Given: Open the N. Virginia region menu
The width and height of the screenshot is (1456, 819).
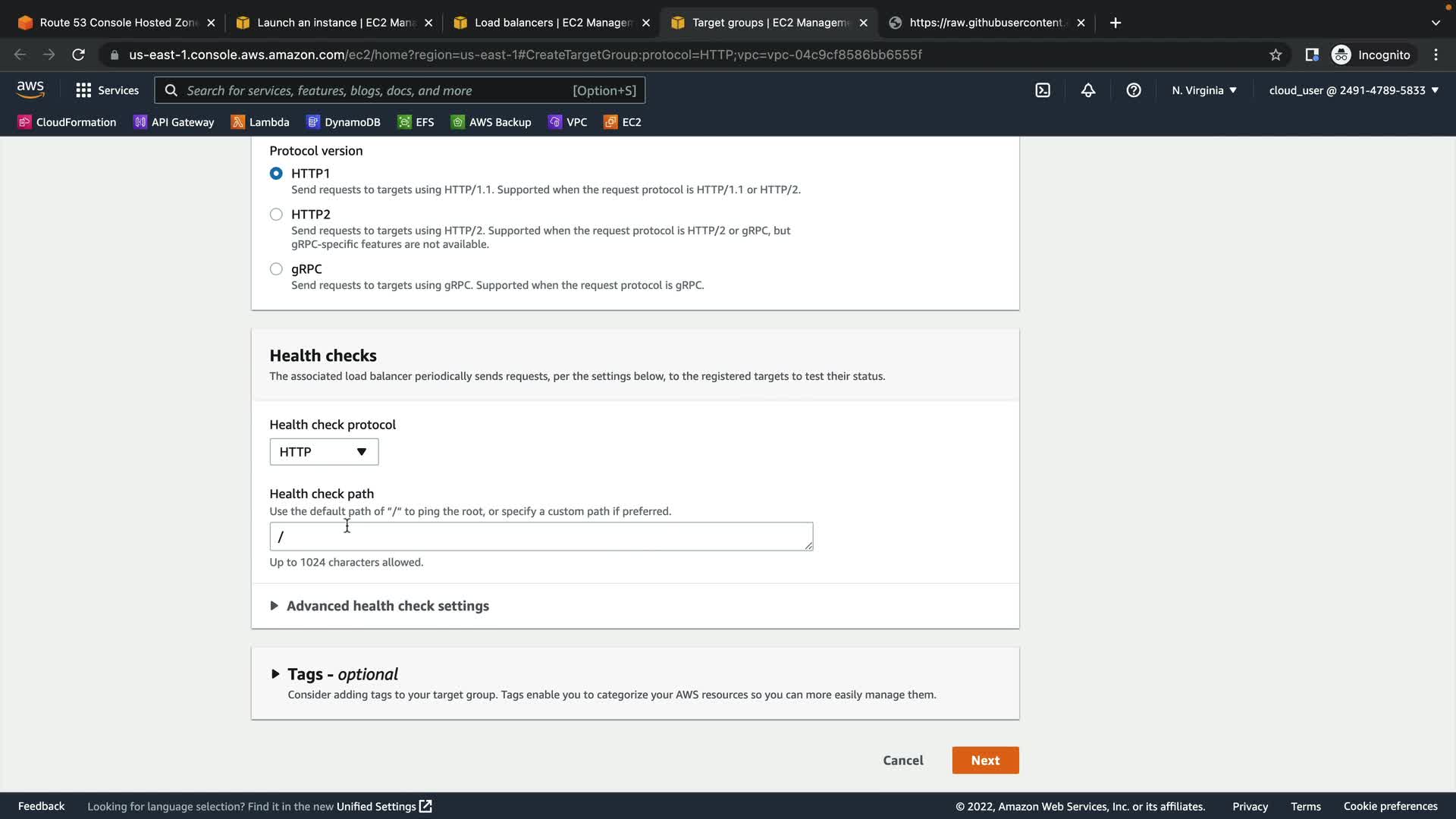Looking at the screenshot, I should (1203, 90).
